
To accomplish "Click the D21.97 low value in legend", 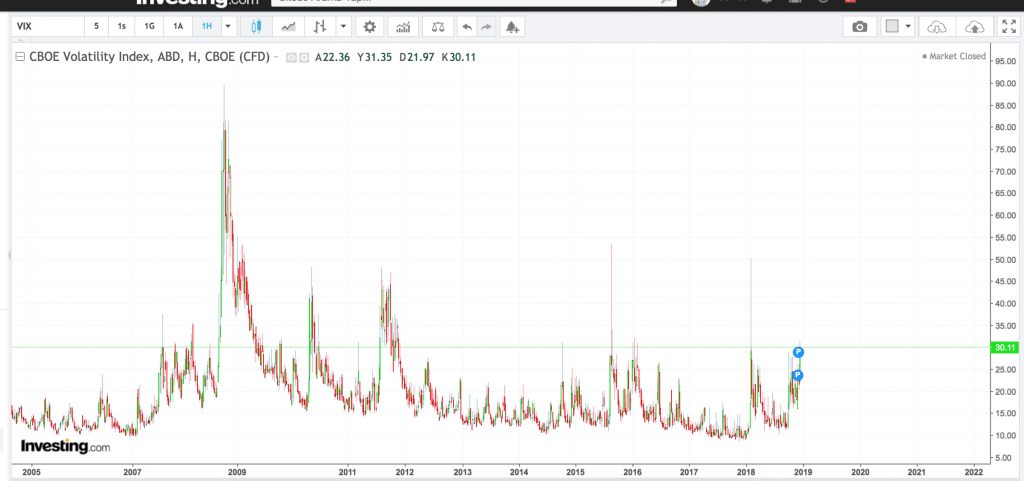I will point(417,57).
